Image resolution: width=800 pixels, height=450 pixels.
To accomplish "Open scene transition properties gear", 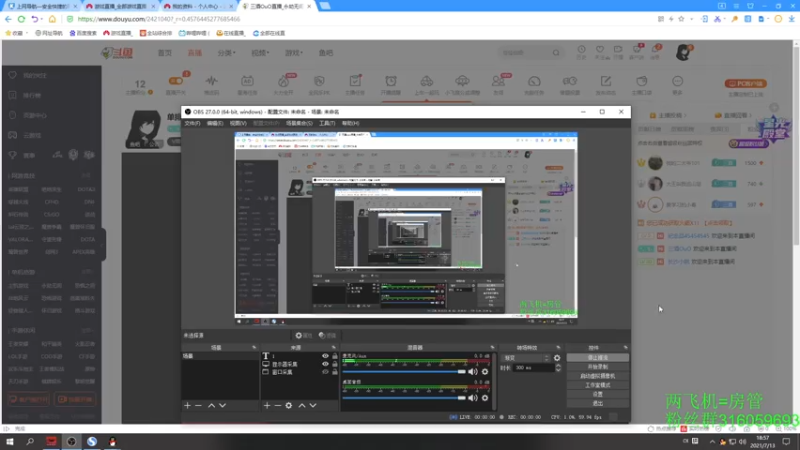I will pos(557,358).
